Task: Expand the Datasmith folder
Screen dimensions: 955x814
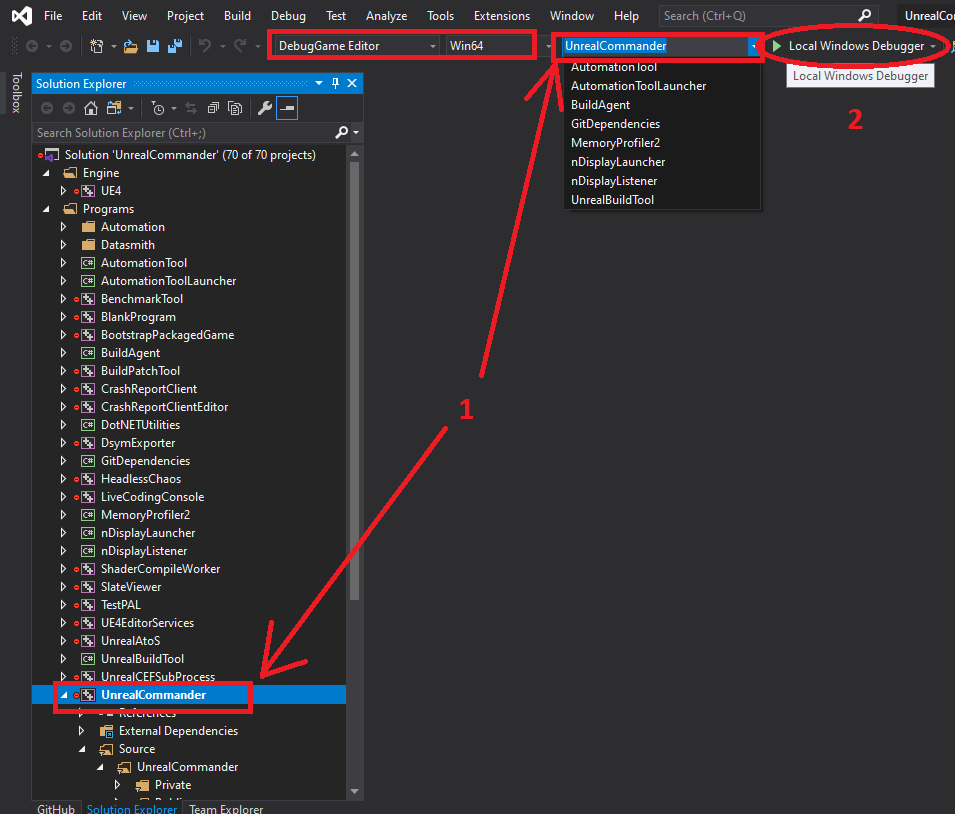Action: pos(63,245)
